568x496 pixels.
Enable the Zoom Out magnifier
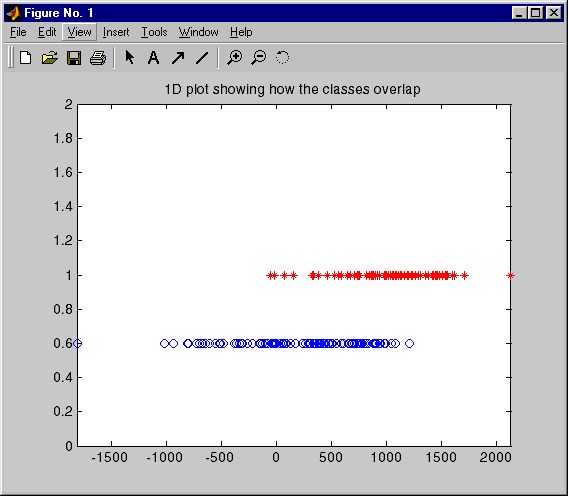click(x=259, y=58)
